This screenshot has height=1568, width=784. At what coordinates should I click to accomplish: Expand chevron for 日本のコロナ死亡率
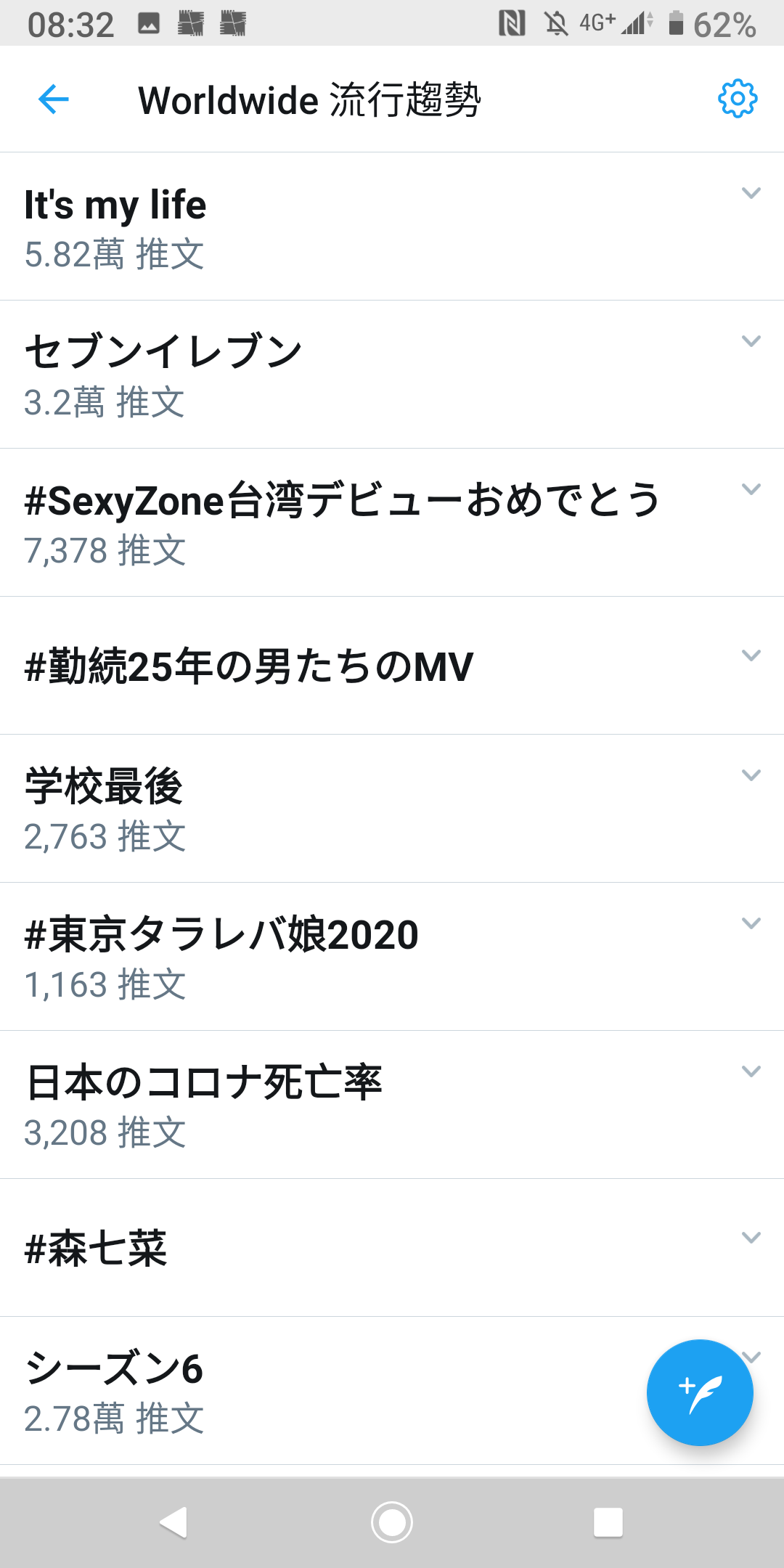coord(751,1071)
